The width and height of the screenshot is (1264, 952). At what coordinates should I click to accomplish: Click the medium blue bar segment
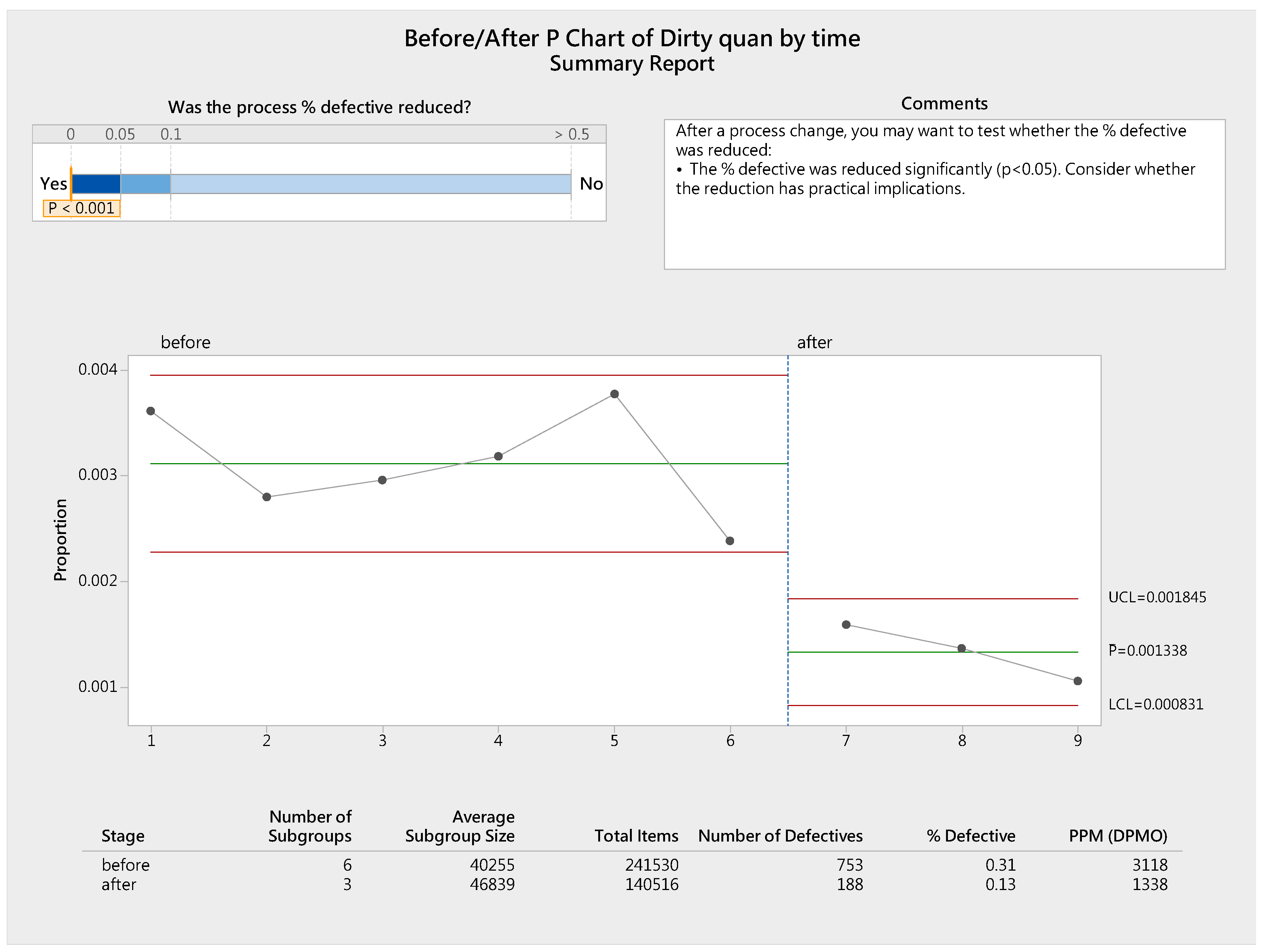[x=145, y=184]
